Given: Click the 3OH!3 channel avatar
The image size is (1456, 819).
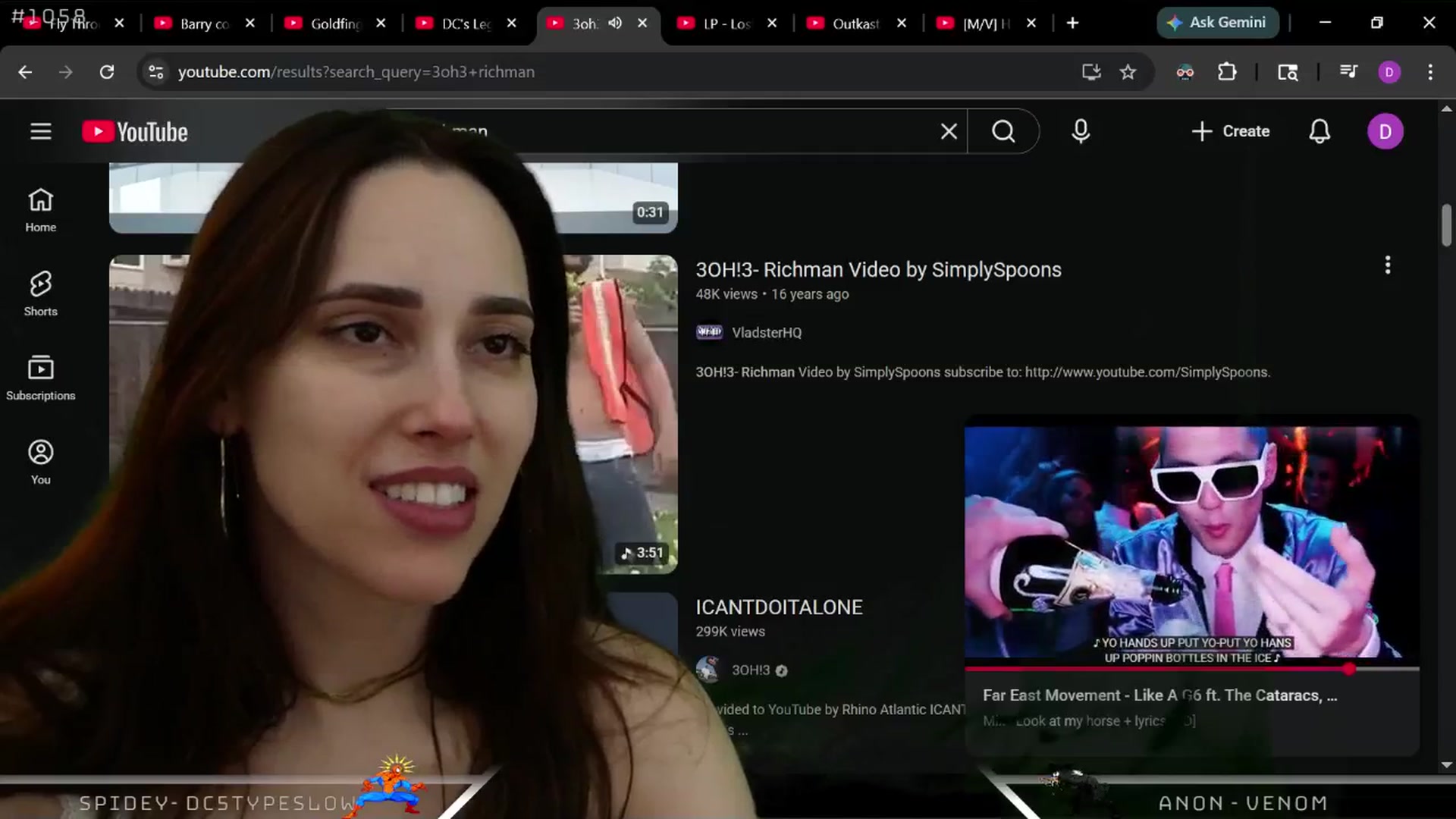Looking at the screenshot, I should [709, 670].
